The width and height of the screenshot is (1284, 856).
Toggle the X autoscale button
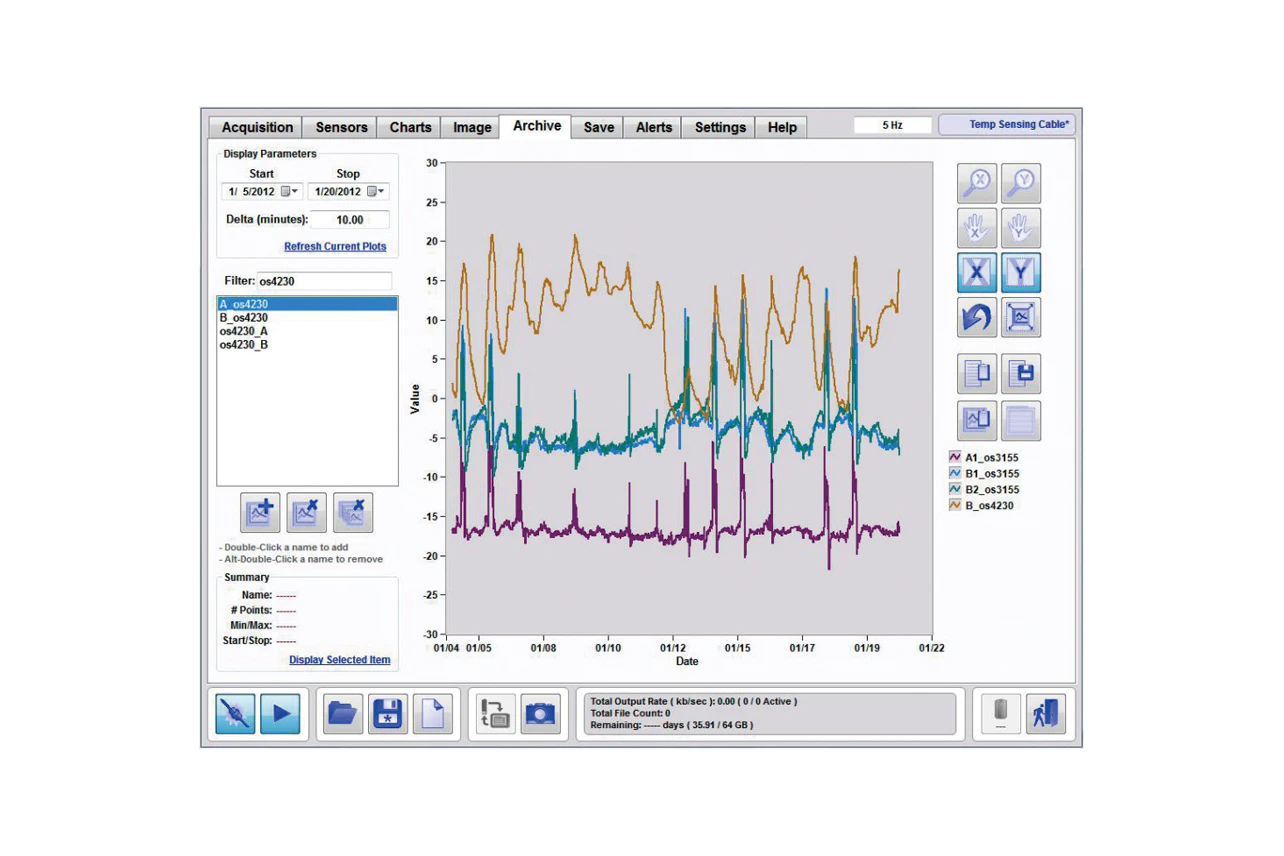[977, 273]
